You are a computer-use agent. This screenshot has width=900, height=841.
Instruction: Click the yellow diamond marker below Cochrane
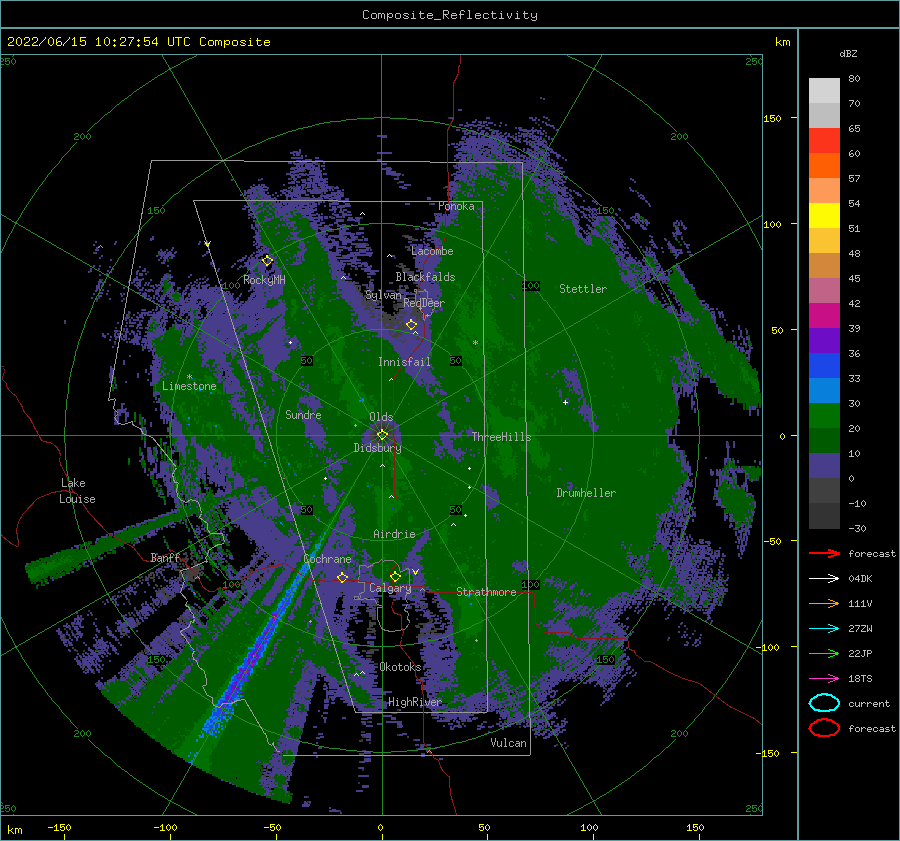tap(343, 577)
